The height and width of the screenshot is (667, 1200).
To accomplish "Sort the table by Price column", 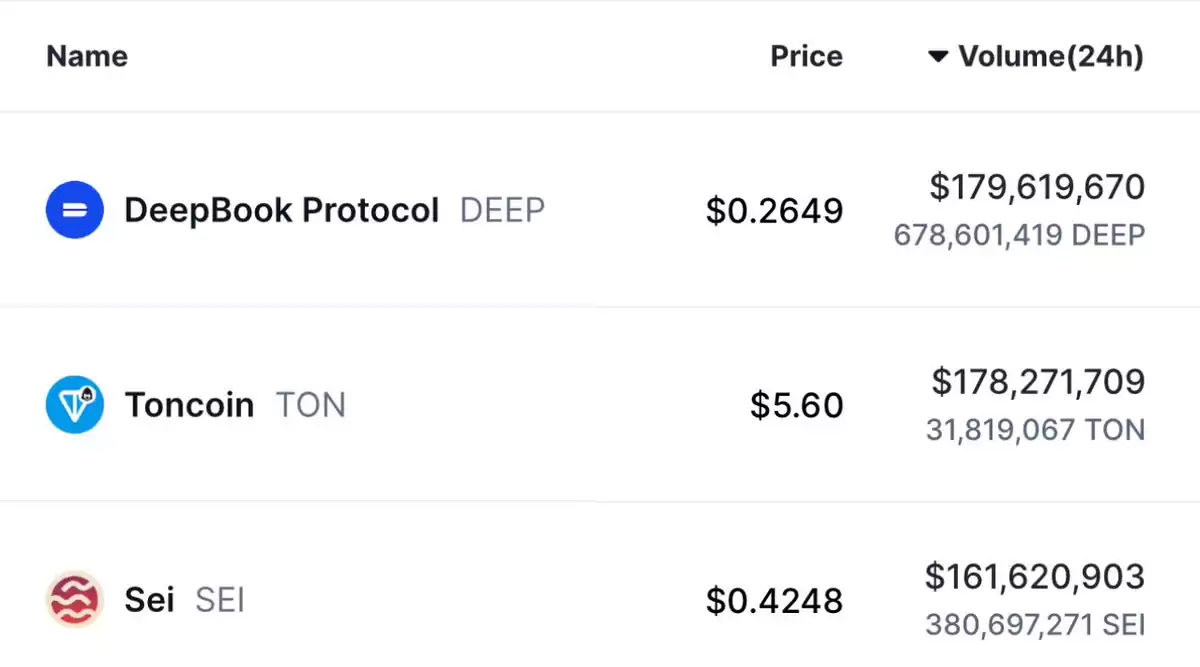I will point(806,56).
